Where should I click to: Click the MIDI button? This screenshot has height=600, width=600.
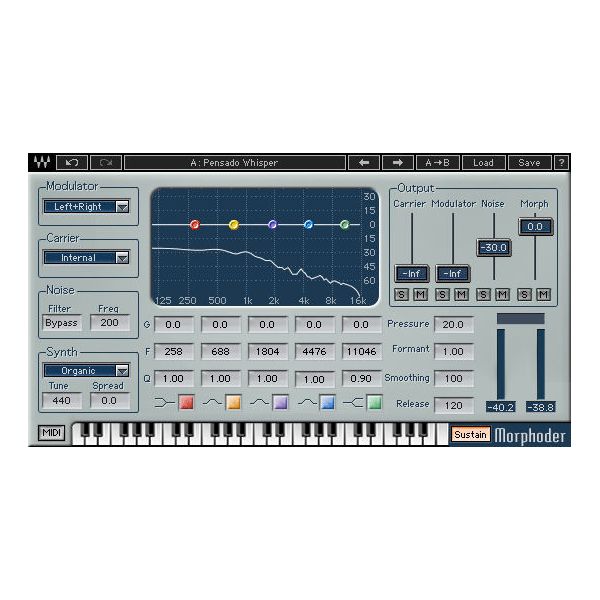click(51, 434)
